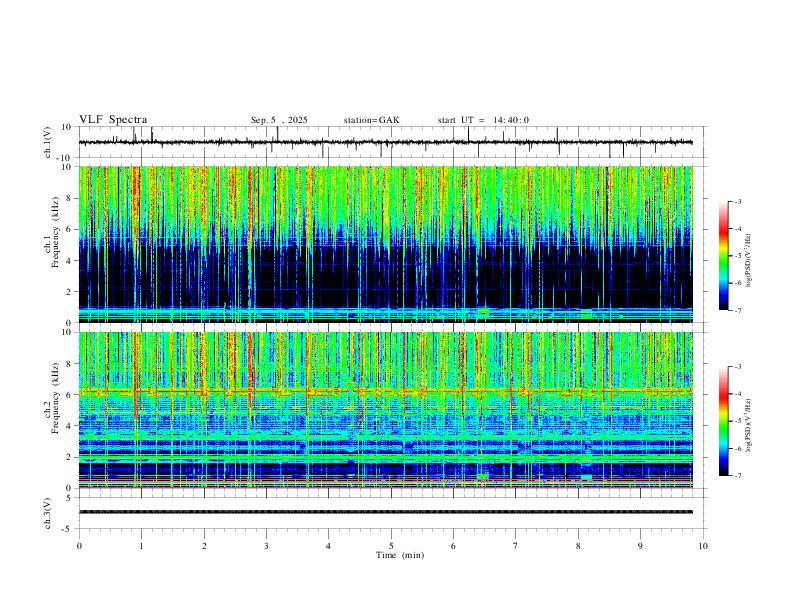Click time-axis tick label "7"

click(x=516, y=546)
